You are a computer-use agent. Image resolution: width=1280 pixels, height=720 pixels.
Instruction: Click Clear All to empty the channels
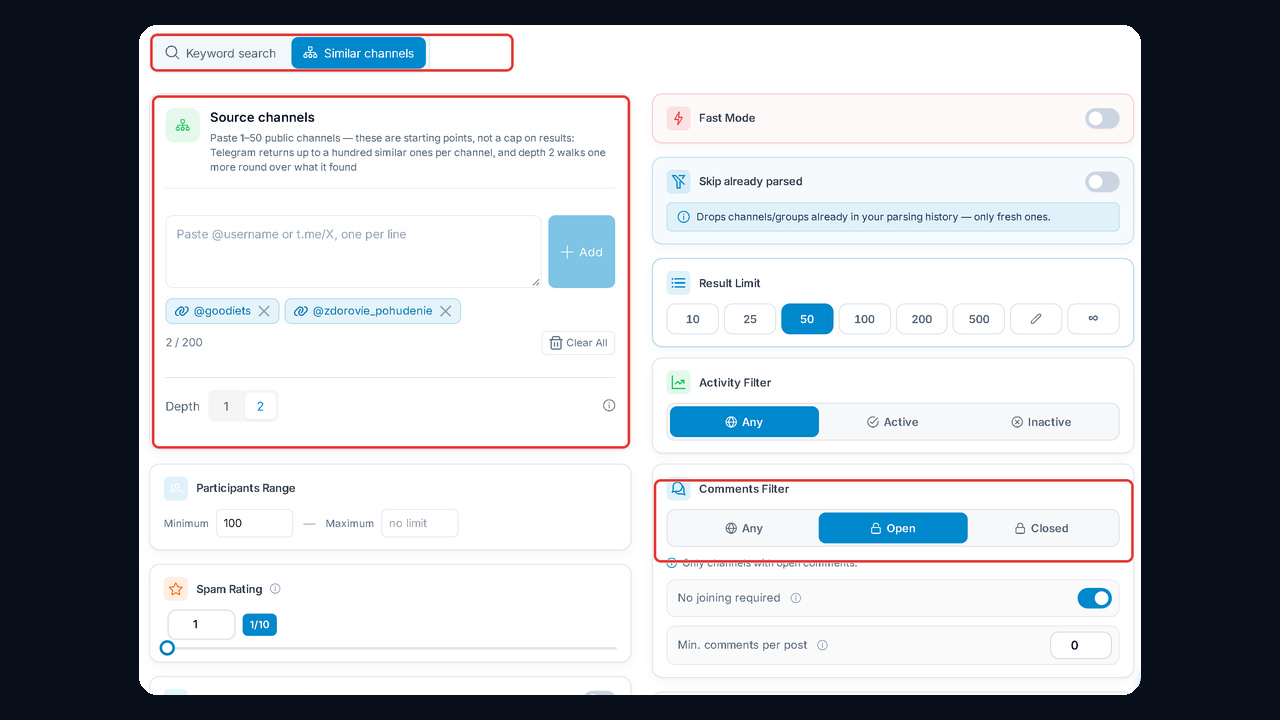tap(578, 342)
